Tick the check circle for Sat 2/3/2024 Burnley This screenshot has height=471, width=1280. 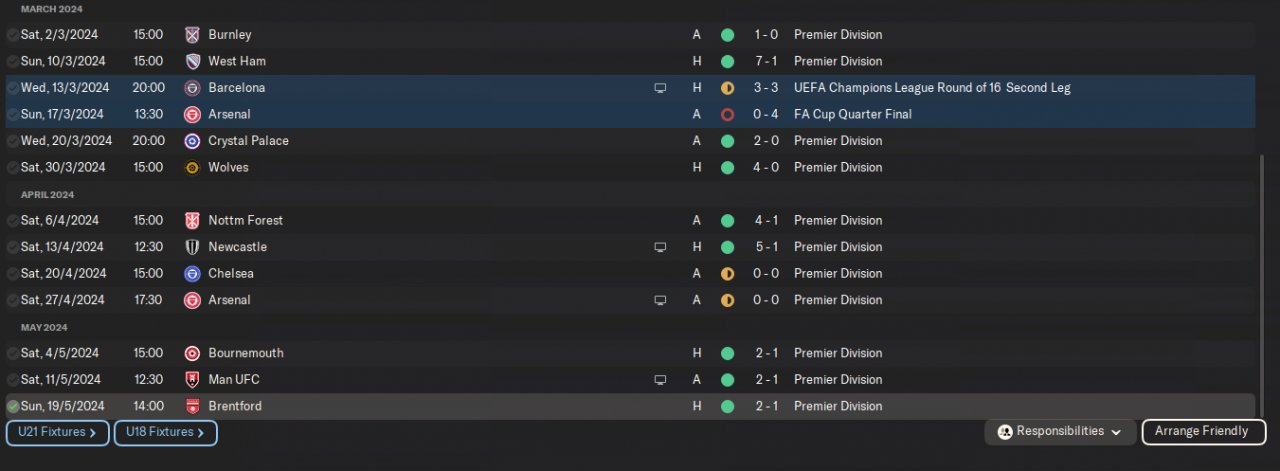click(12, 35)
